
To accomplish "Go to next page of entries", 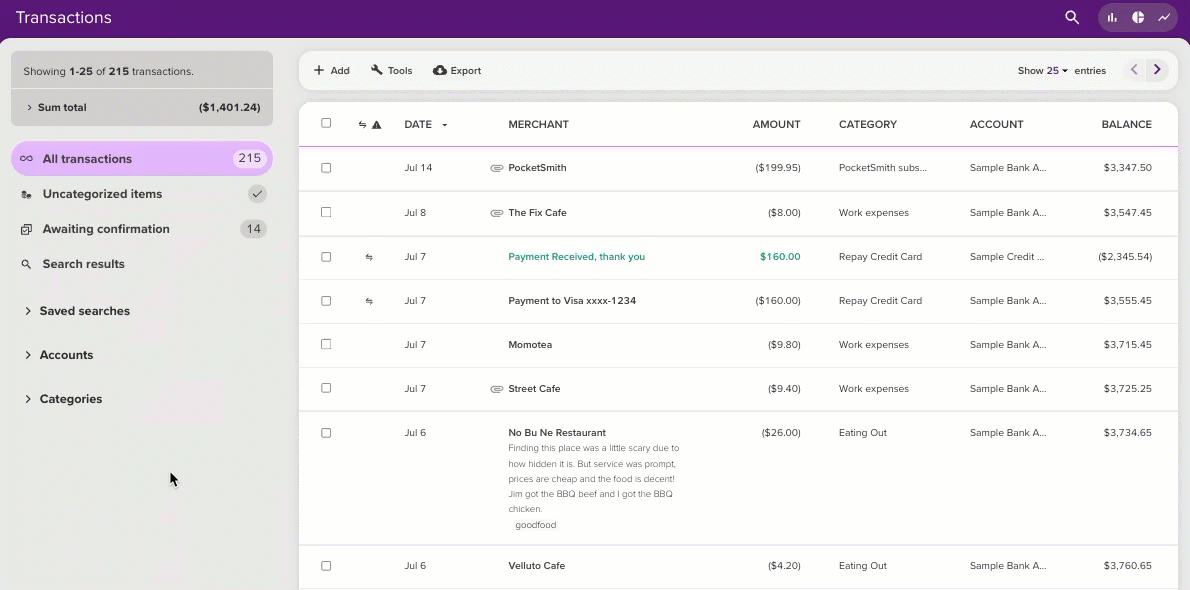I will tap(1157, 70).
